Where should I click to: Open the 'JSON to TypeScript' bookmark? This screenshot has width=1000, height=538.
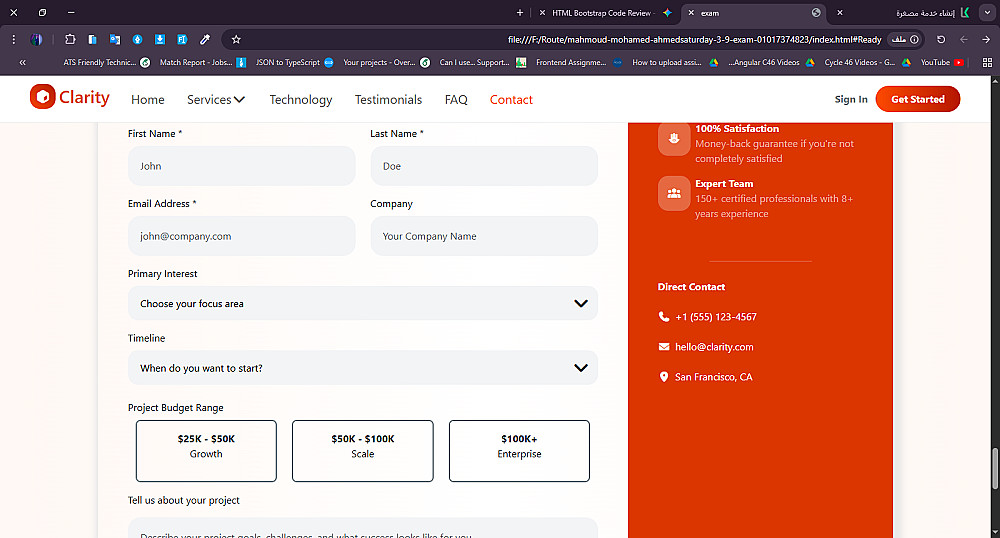coord(295,62)
